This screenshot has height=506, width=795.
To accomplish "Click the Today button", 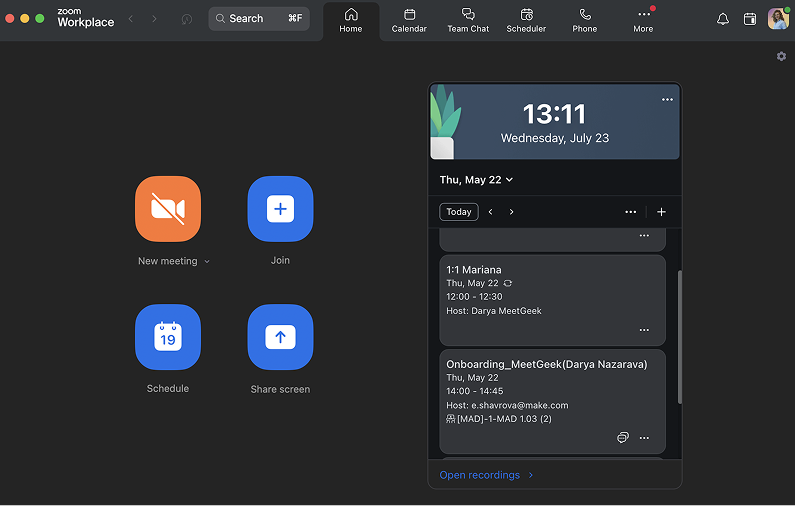I will point(459,212).
